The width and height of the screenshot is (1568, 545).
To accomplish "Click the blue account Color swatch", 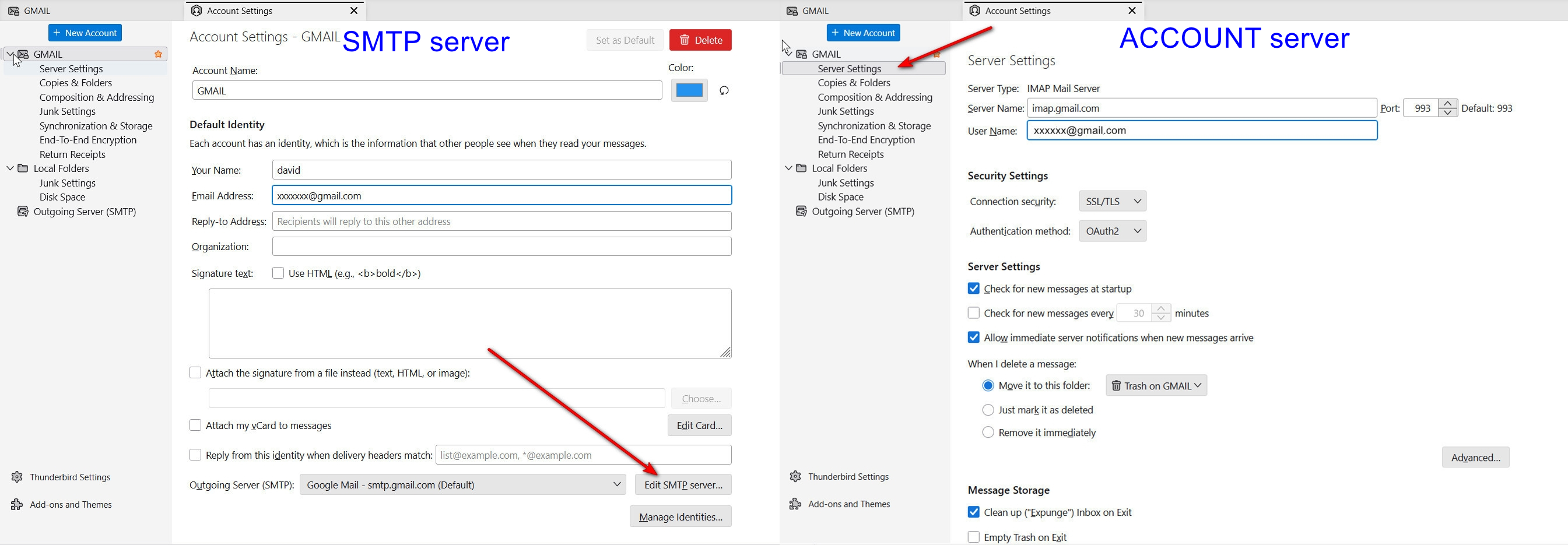I will pyautogui.click(x=689, y=90).
